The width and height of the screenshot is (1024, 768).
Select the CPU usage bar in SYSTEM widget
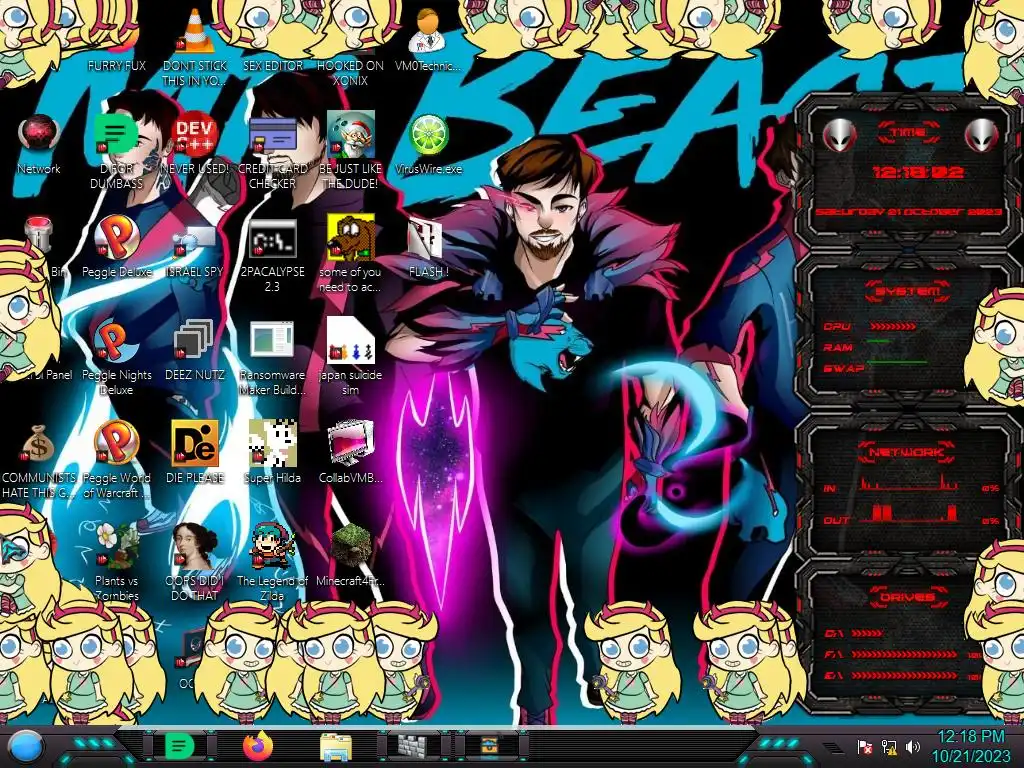pos(892,326)
